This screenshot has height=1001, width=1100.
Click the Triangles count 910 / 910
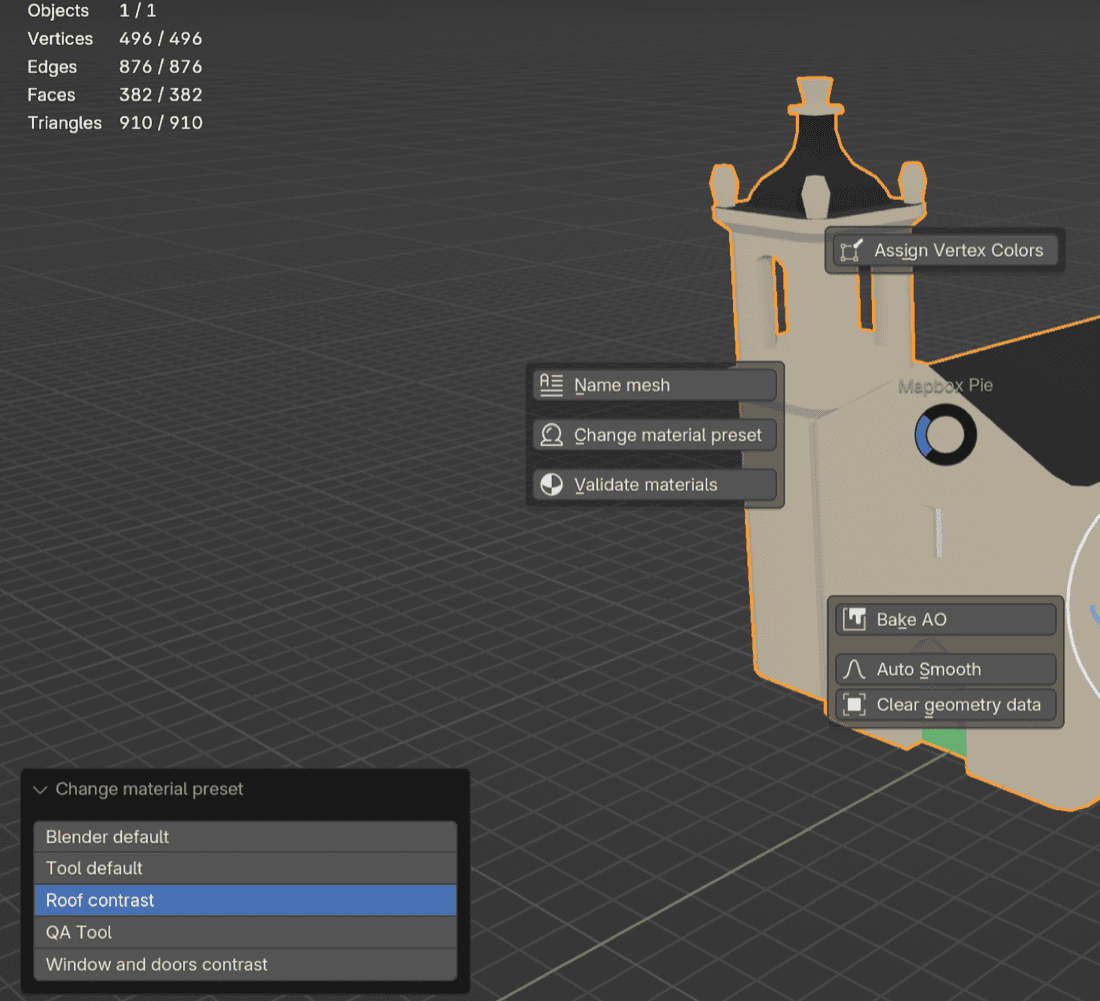tap(161, 123)
